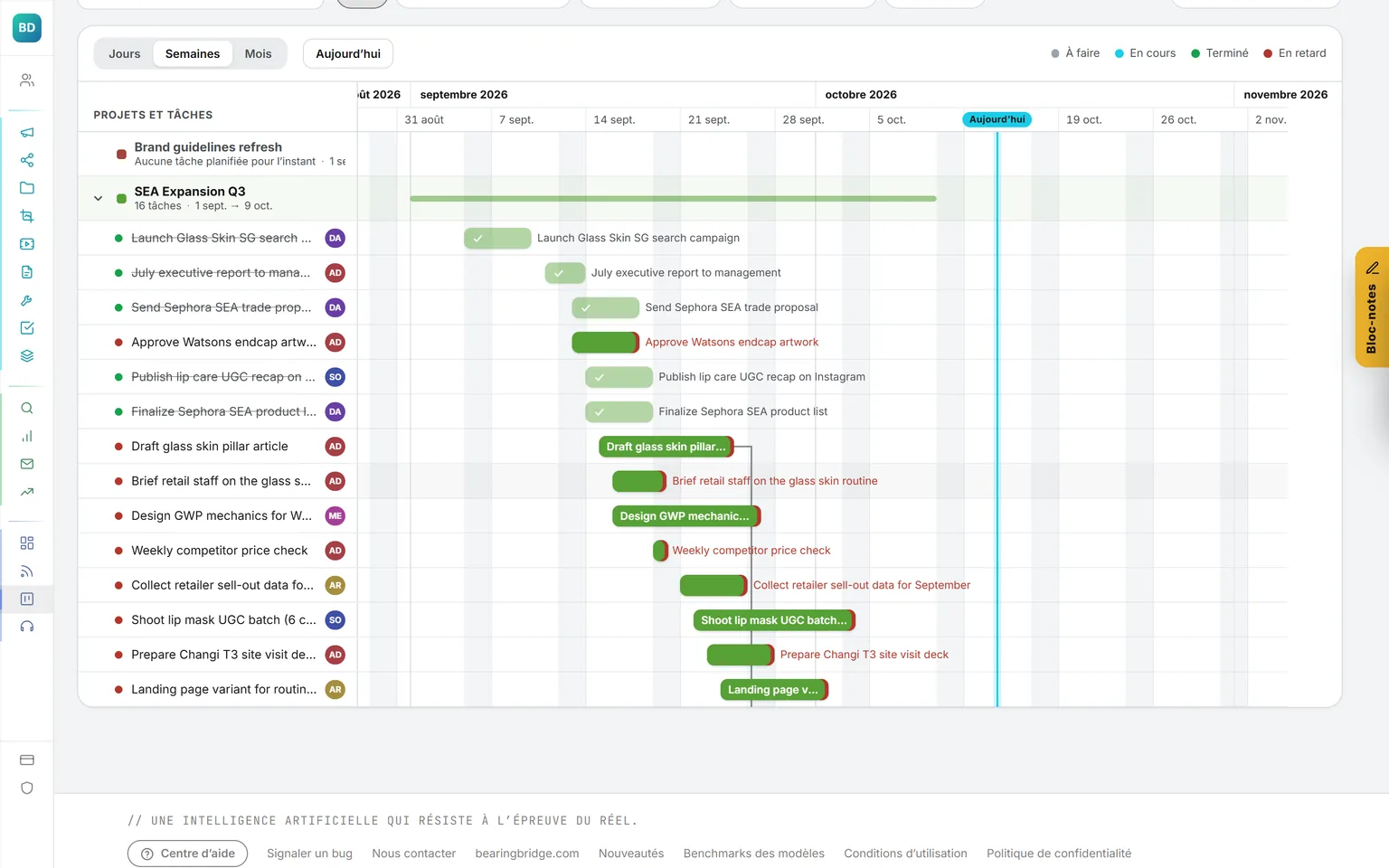Switch to the Mois view
The image size is (1389, 868).
pyautogui.click(x=259, y=53)
